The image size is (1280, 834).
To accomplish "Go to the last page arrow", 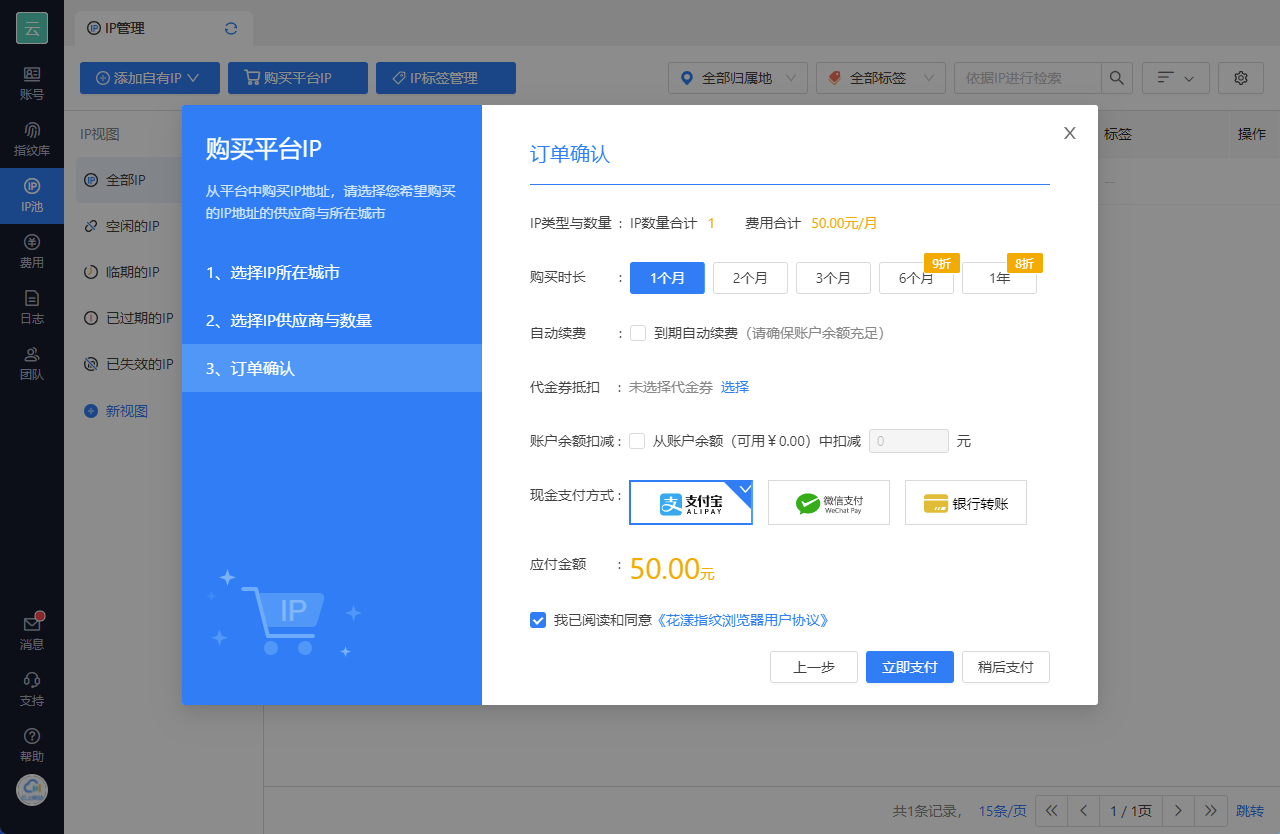I will point(1211,810).
